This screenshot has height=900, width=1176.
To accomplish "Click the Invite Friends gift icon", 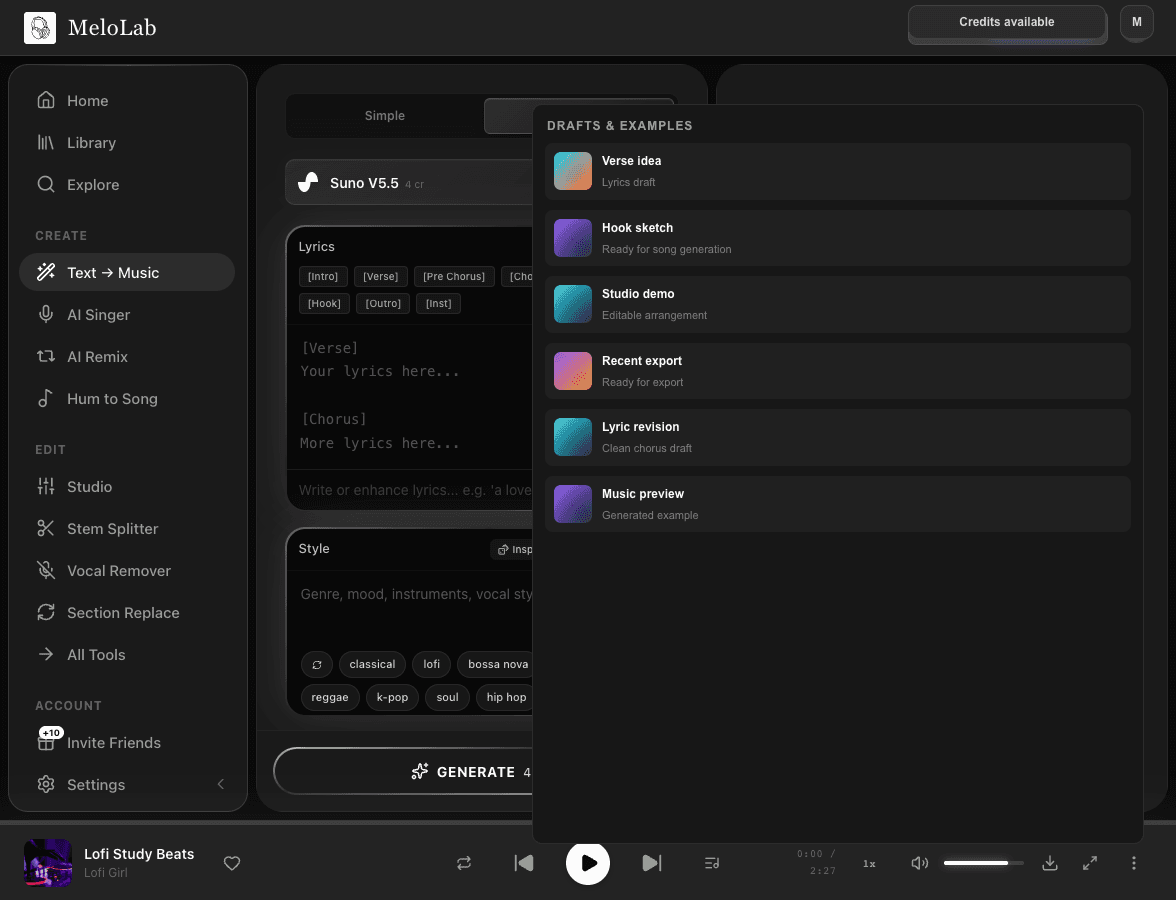I will pyautogui.click(x=46, y=742).
